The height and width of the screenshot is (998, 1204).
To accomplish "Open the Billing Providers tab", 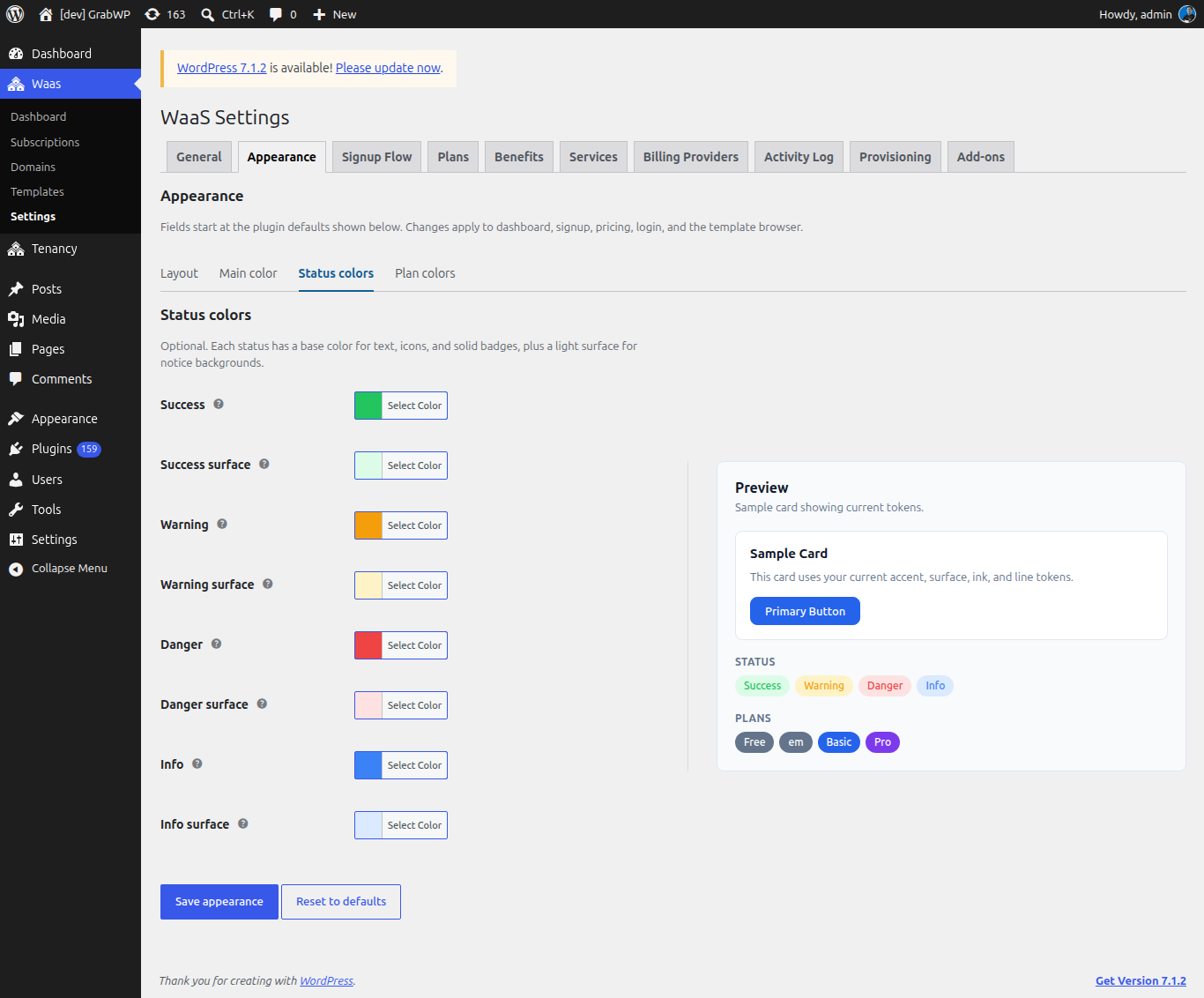I will tap(691, 157).
